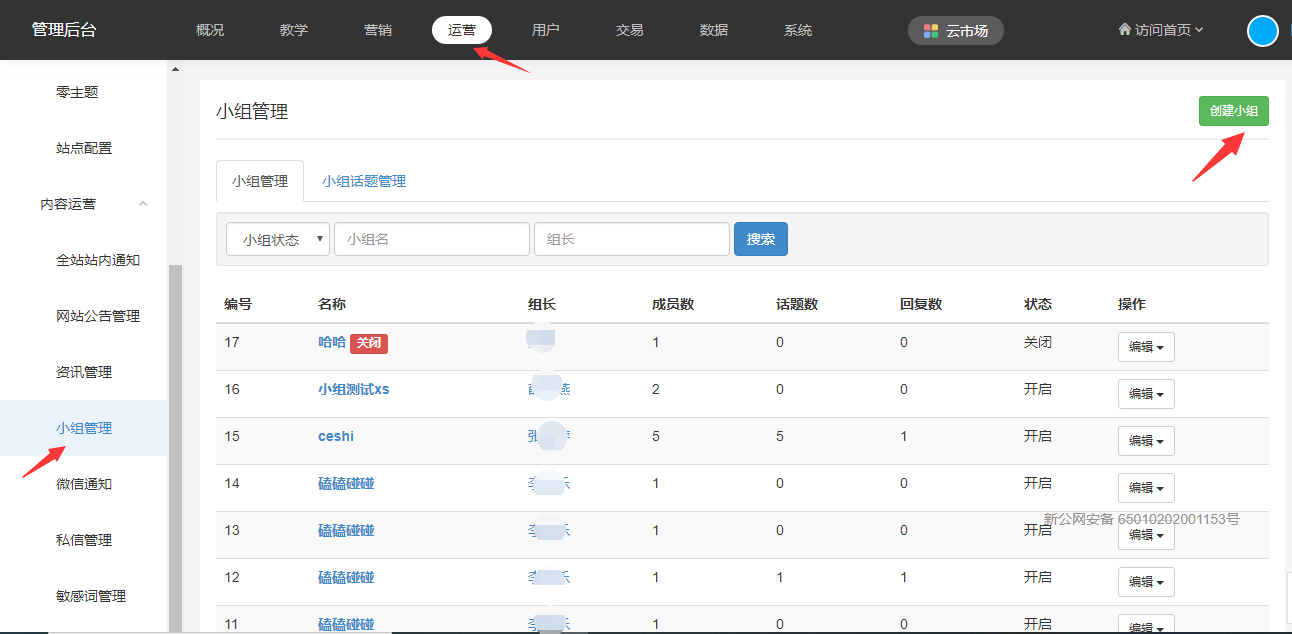
Task: Collapse the 内容运营 sidebar section
Action: tap(142, 204)
